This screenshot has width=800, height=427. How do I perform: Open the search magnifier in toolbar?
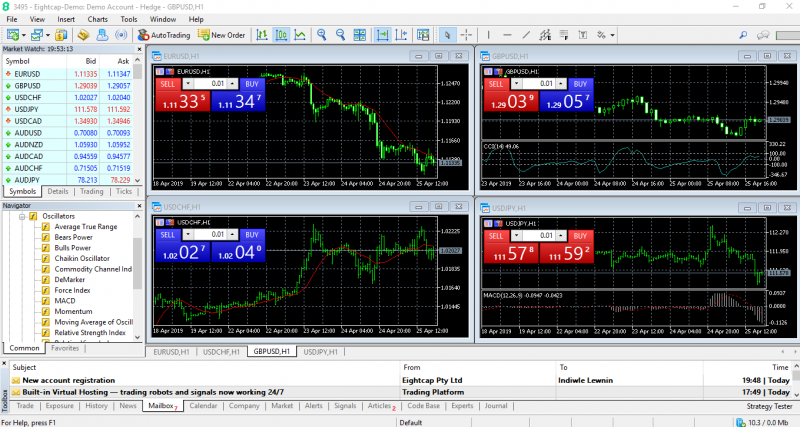[741, 35]
